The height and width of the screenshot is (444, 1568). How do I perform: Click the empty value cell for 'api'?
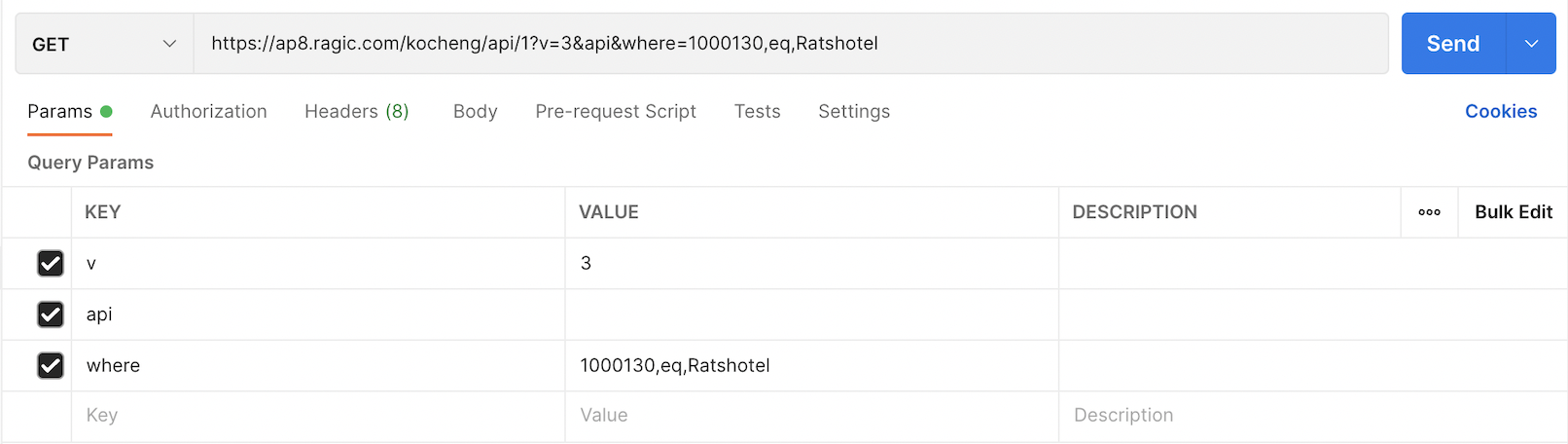tap(810, 314)
